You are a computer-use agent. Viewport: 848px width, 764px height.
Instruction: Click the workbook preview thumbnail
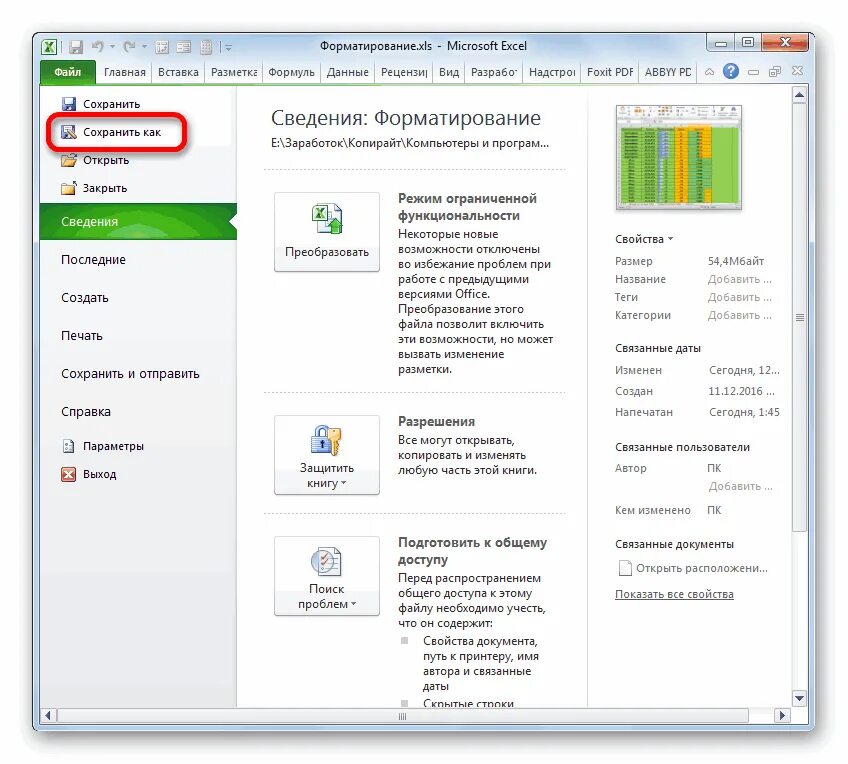(679, 157)
